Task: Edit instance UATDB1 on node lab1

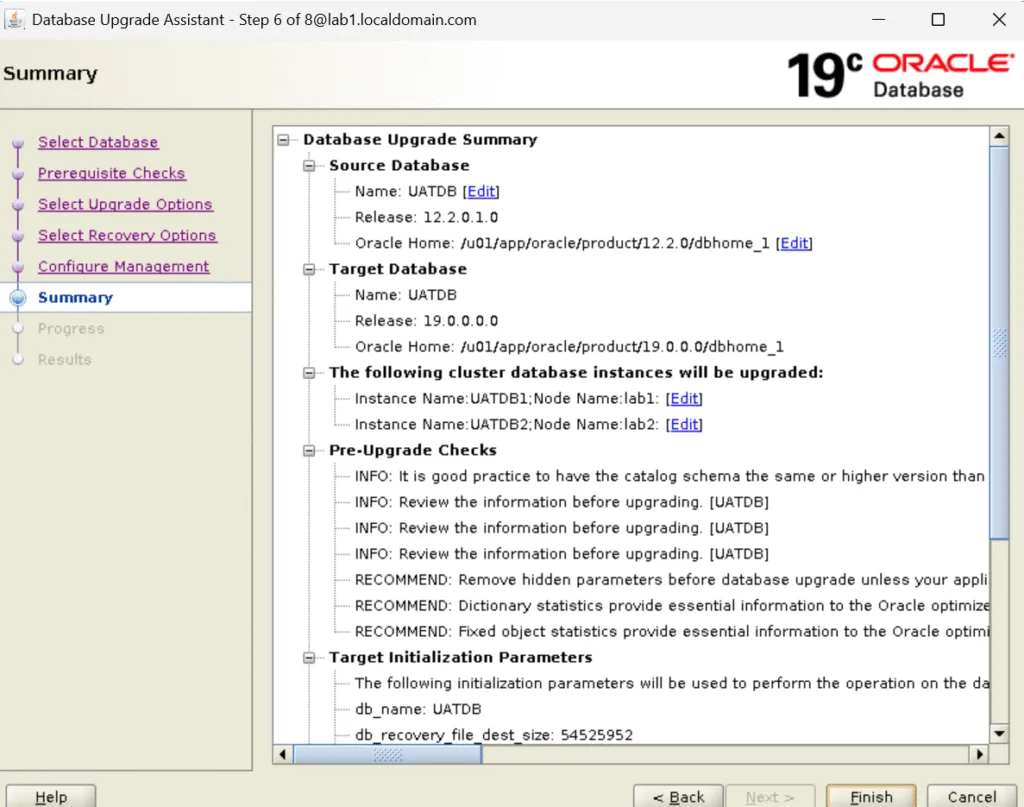Action: click(x=684, y=398)
